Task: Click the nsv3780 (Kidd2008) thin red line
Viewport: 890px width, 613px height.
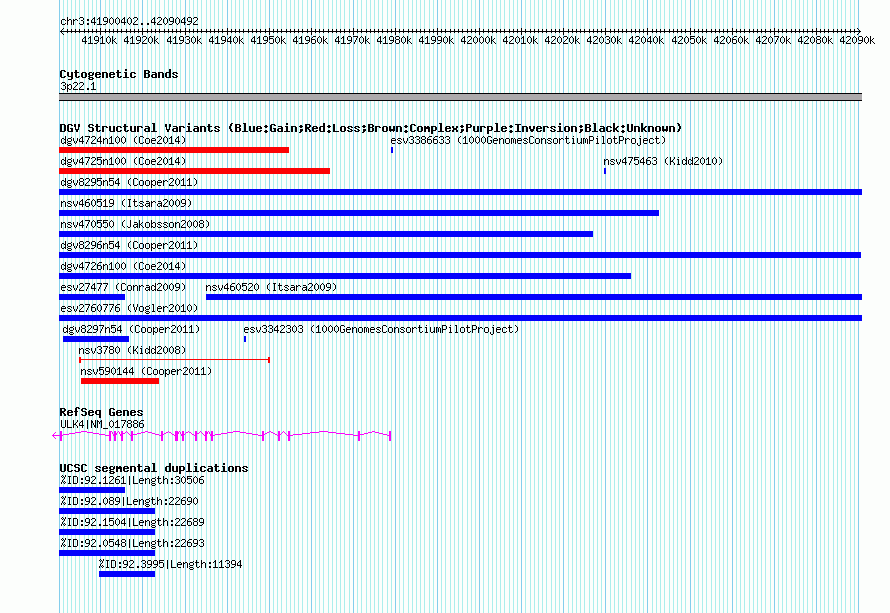Action: pos(174,360)
